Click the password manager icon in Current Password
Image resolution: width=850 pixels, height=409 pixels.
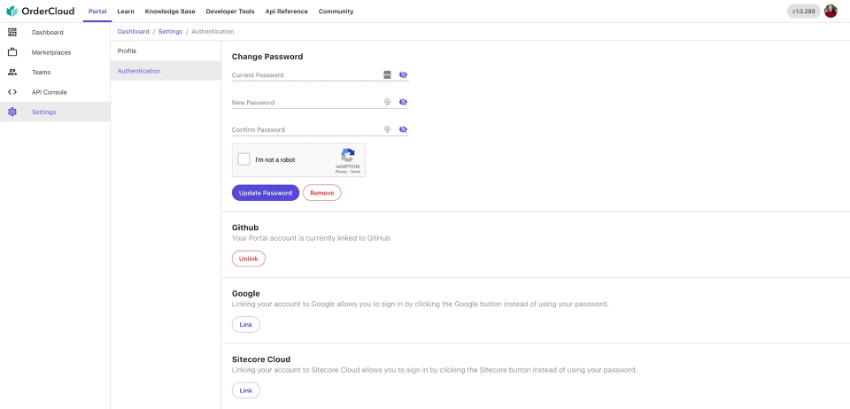click(387, 75)
